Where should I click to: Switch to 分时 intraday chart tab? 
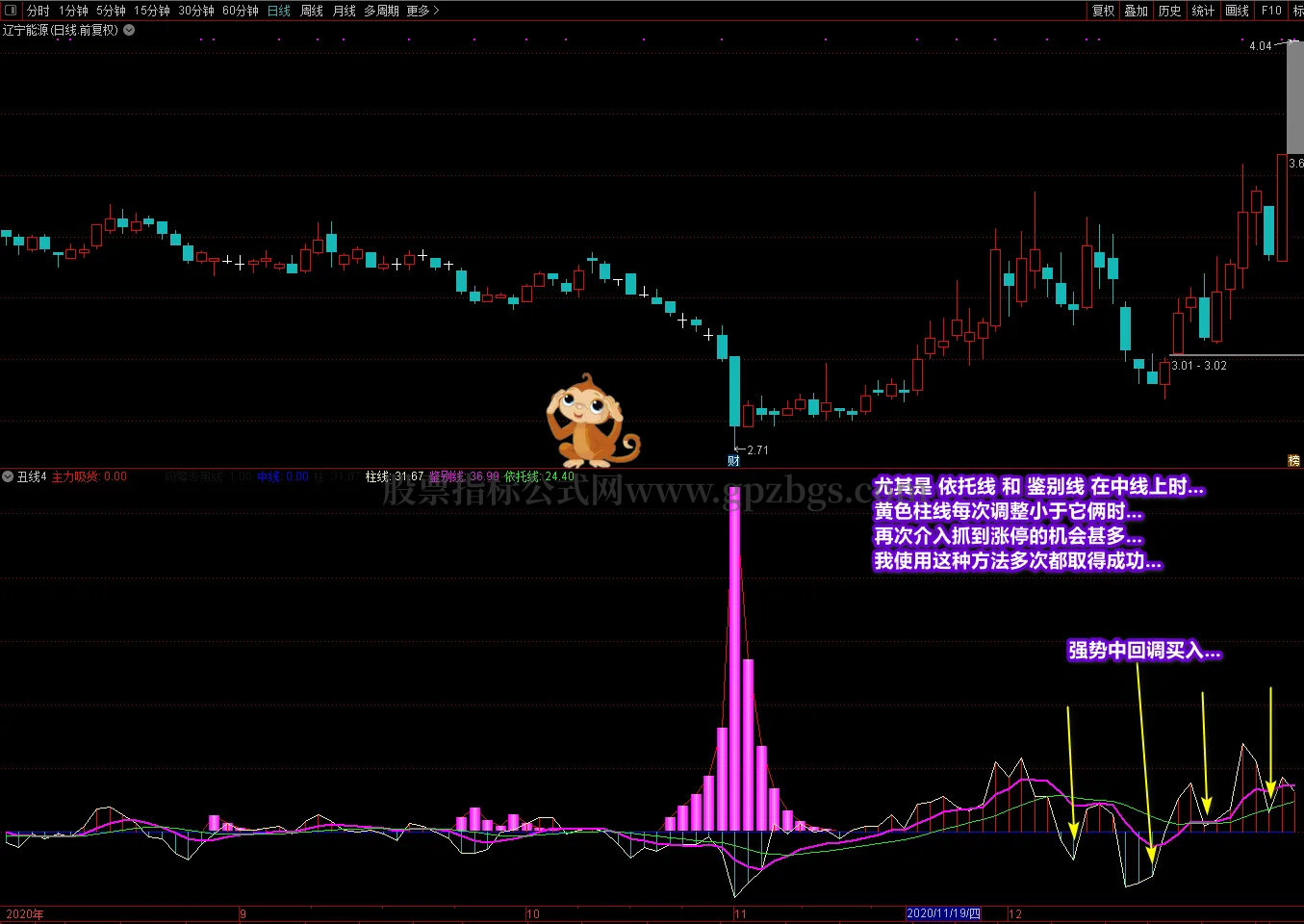tap(38, 11)
